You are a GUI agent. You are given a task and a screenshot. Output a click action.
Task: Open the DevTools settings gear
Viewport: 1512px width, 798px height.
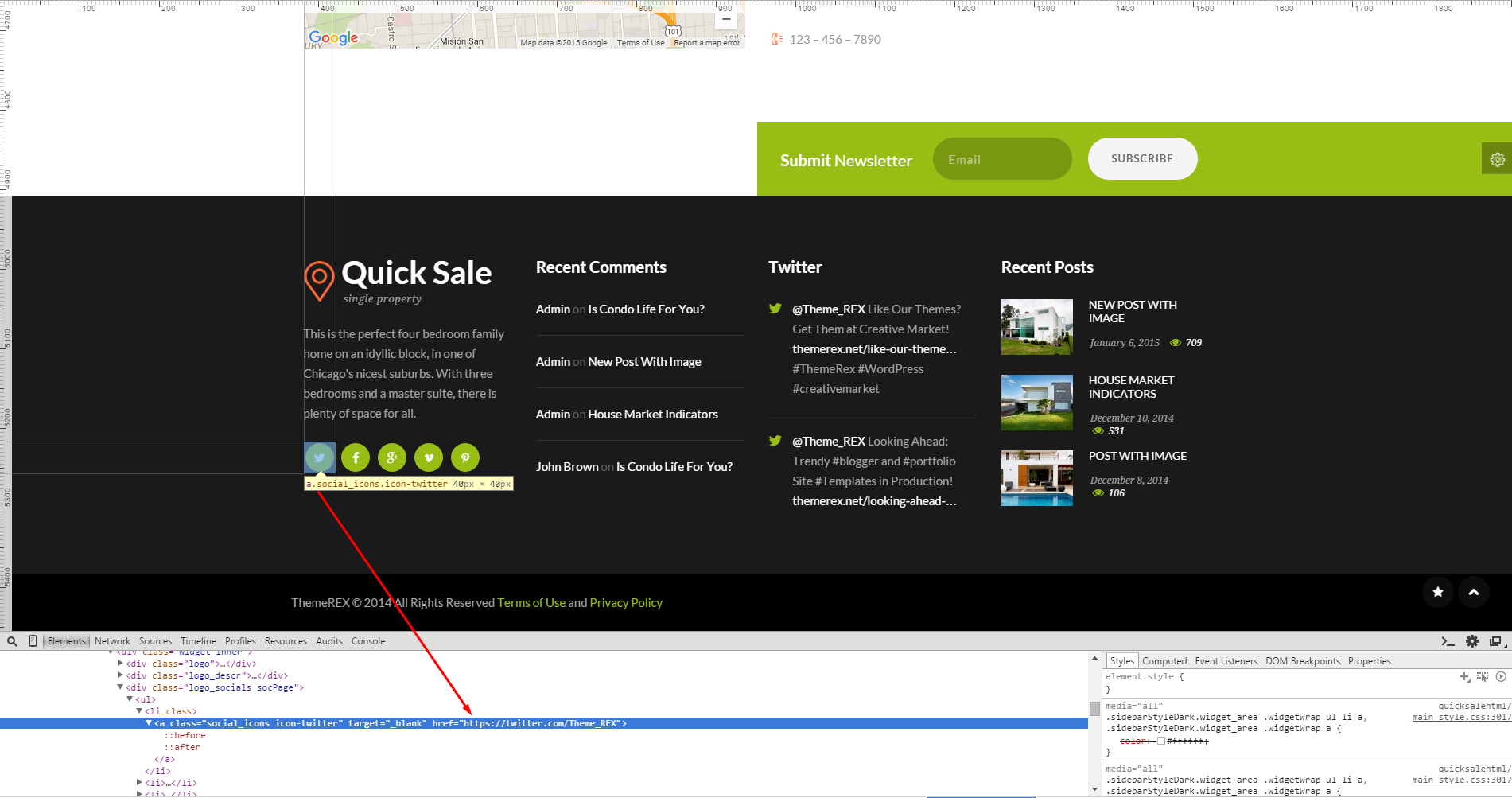[1472, 641]
